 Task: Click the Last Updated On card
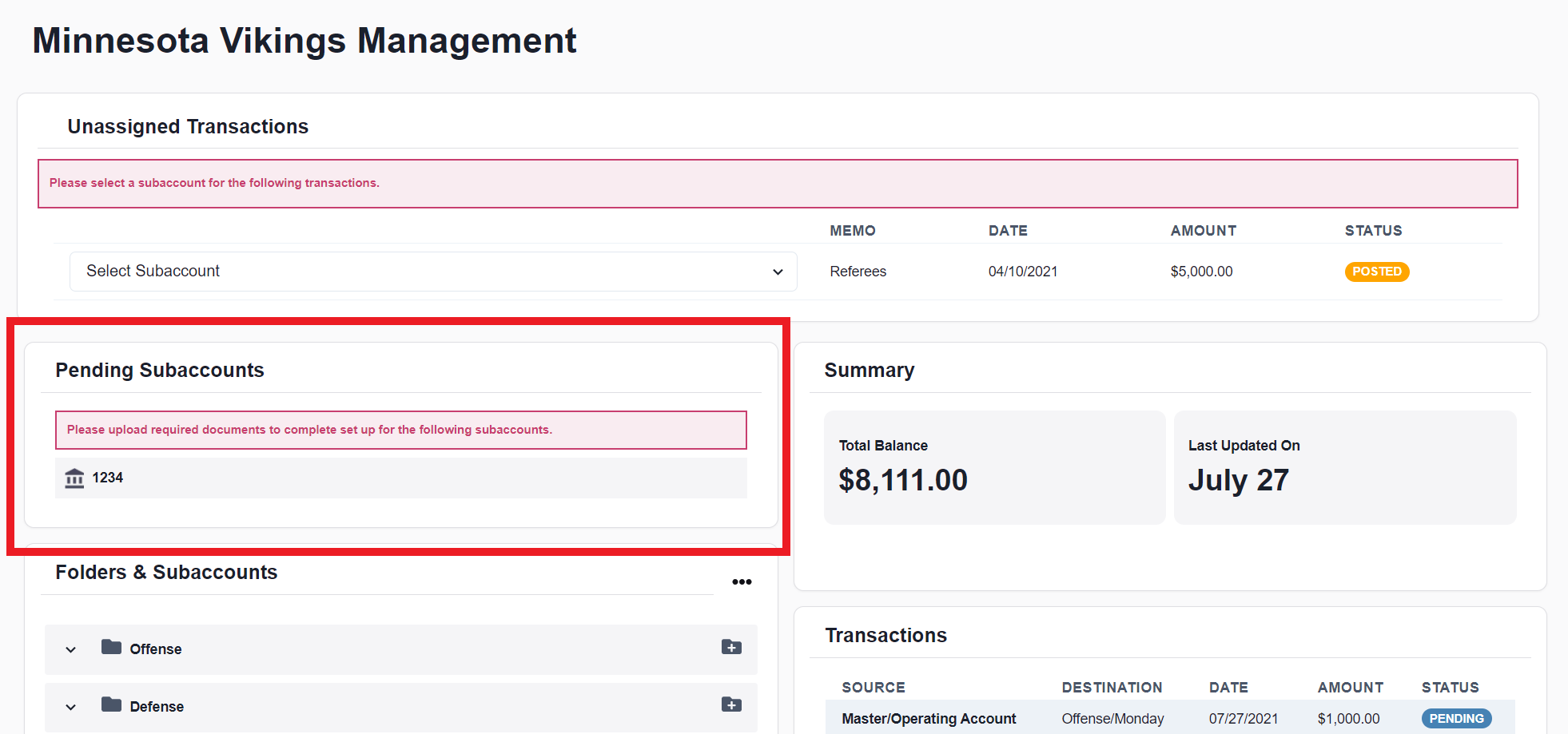(x=1344, y=467)
